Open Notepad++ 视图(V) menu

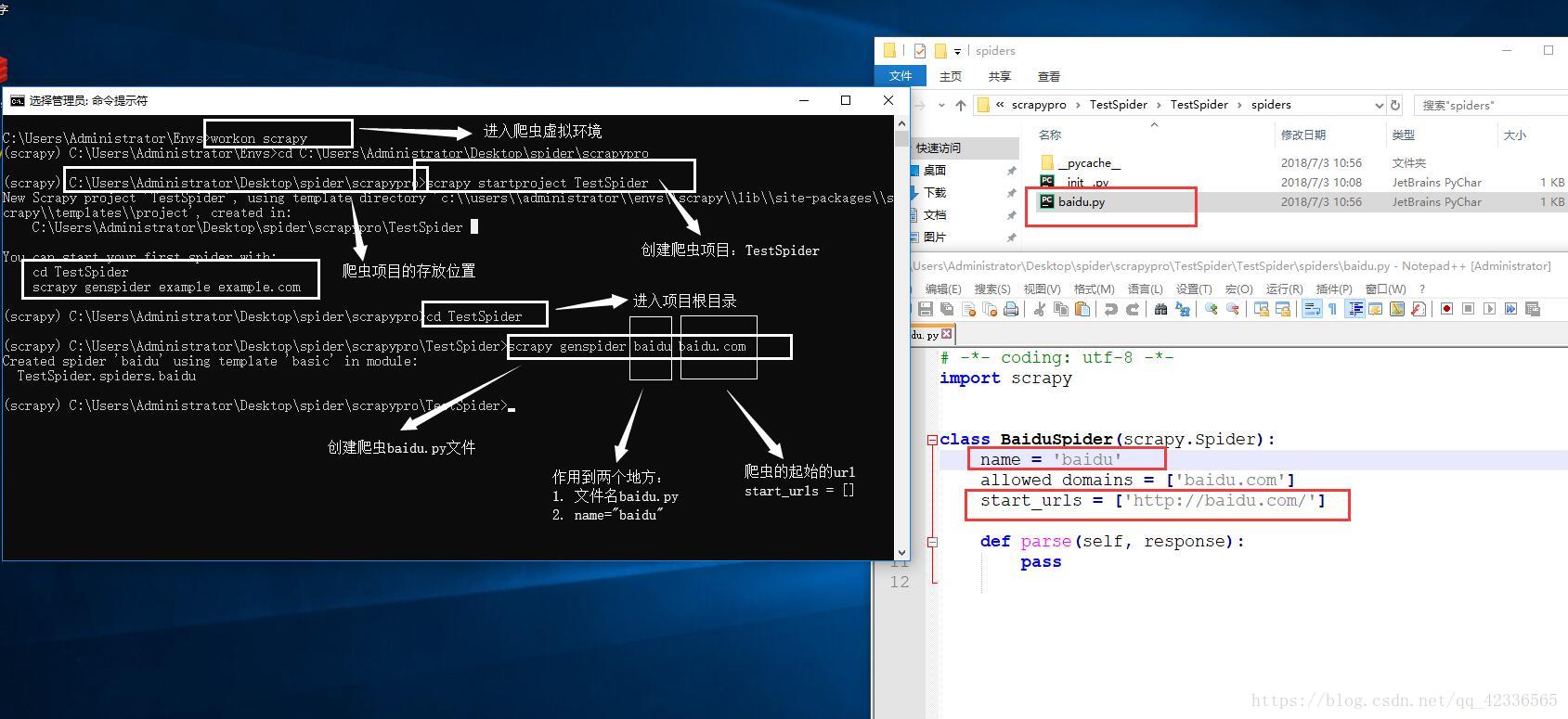point(1042,289)
